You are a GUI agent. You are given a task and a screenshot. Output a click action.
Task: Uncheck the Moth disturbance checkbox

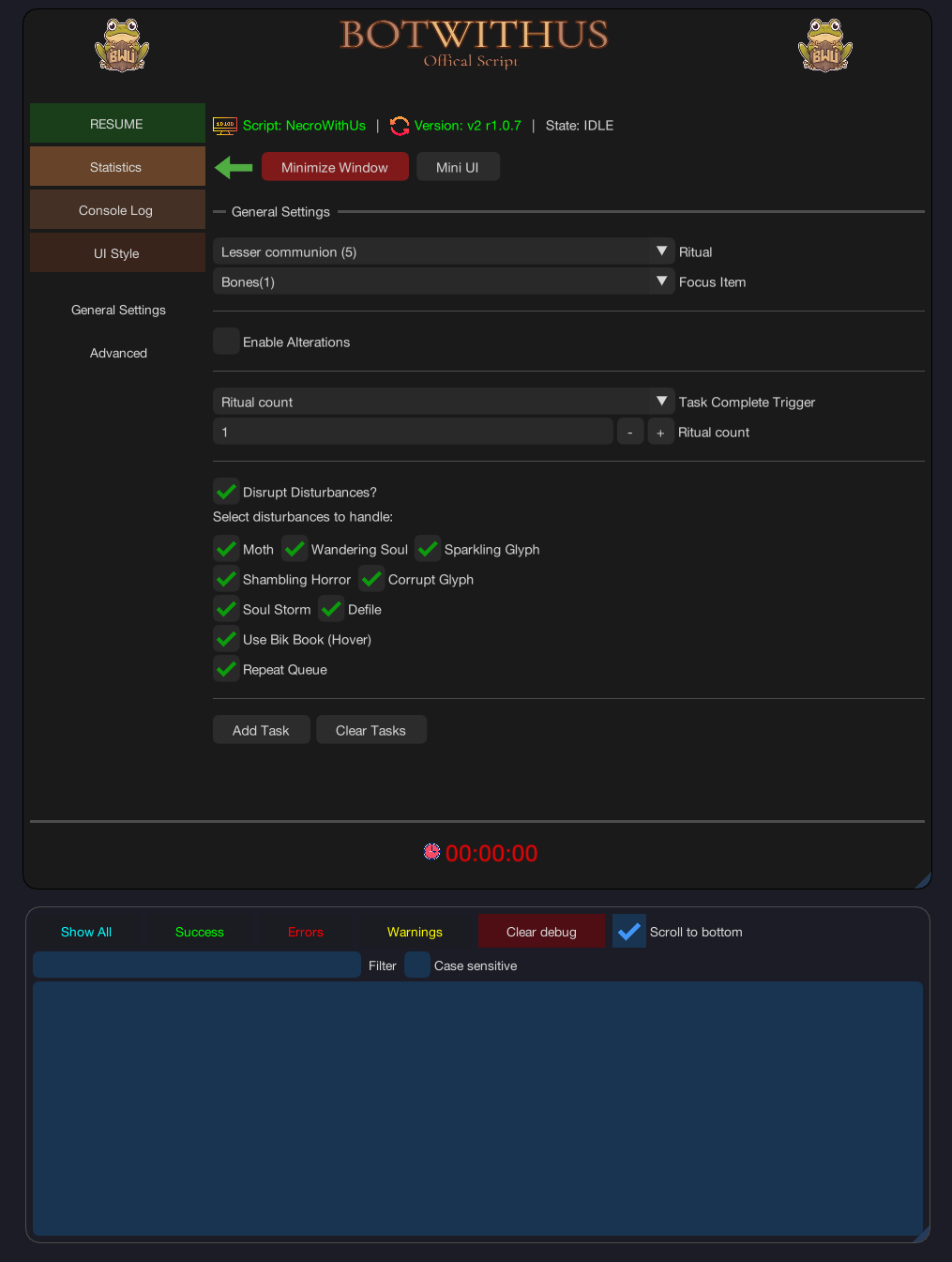[x=226, y=549]
